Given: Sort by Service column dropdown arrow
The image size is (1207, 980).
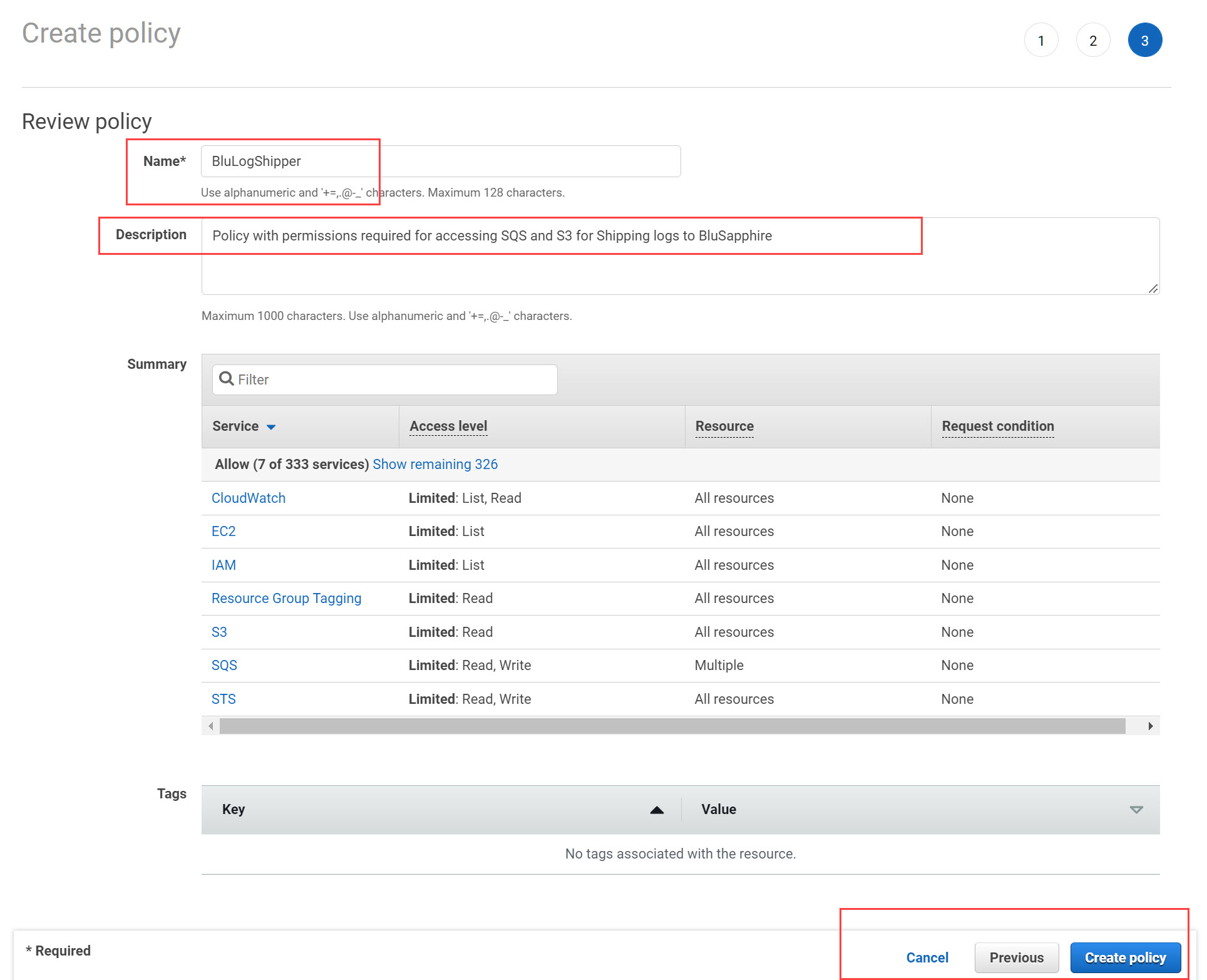Looking at the screenshot, I should coord(271,427).
